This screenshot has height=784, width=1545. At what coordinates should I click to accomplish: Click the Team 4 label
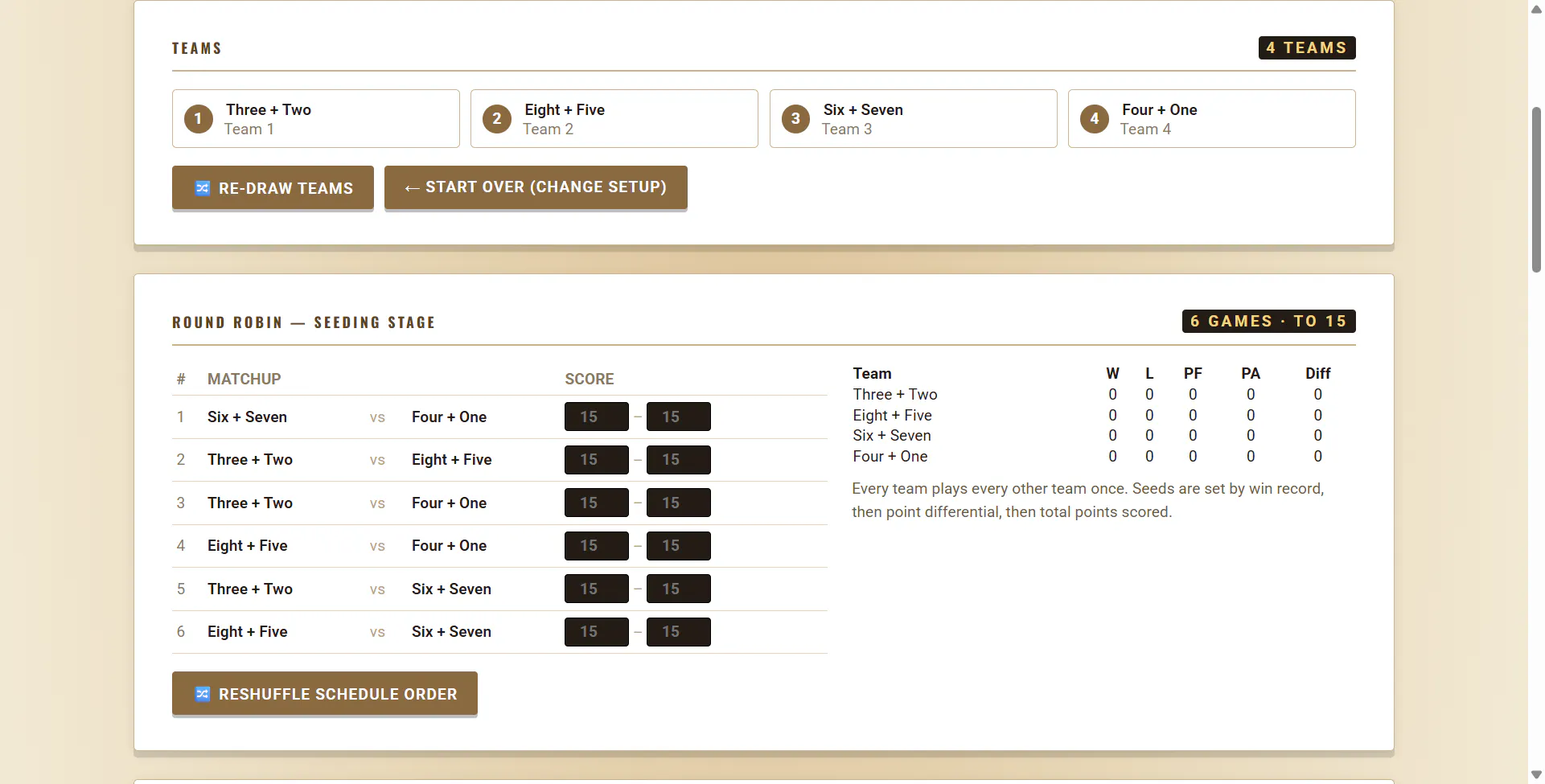pos(1146,129)
